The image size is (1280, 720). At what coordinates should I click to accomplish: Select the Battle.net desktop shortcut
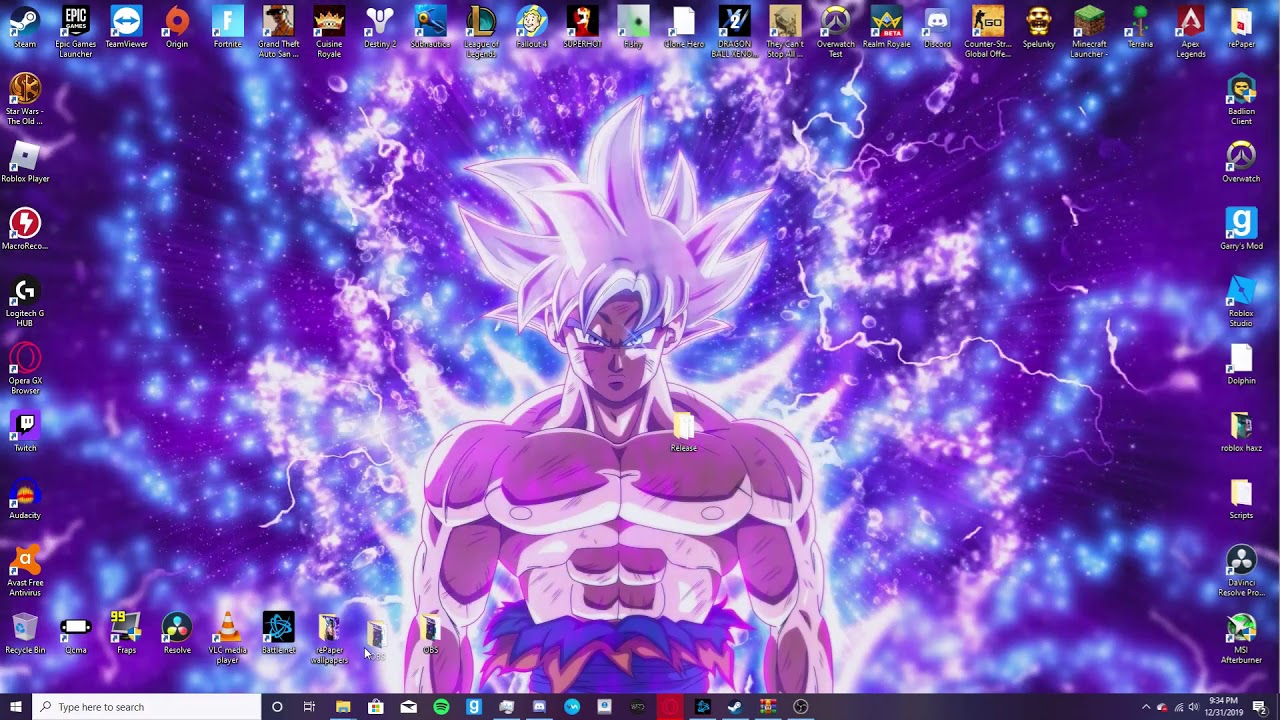(279, 633)
